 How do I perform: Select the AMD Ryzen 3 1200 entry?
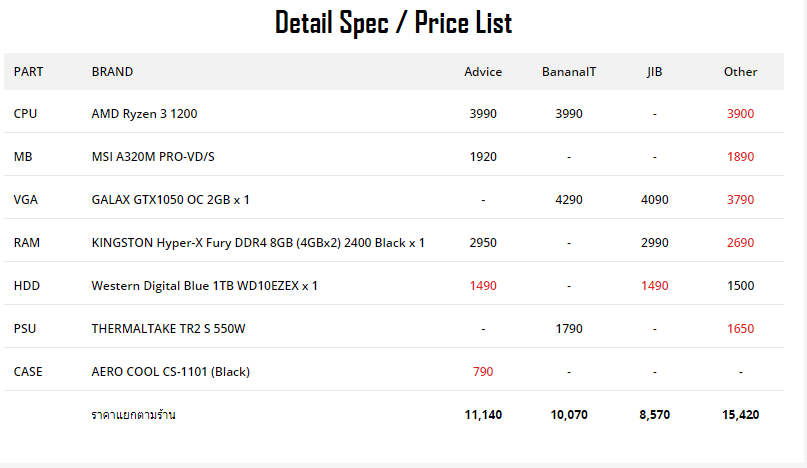pos(144,114)
